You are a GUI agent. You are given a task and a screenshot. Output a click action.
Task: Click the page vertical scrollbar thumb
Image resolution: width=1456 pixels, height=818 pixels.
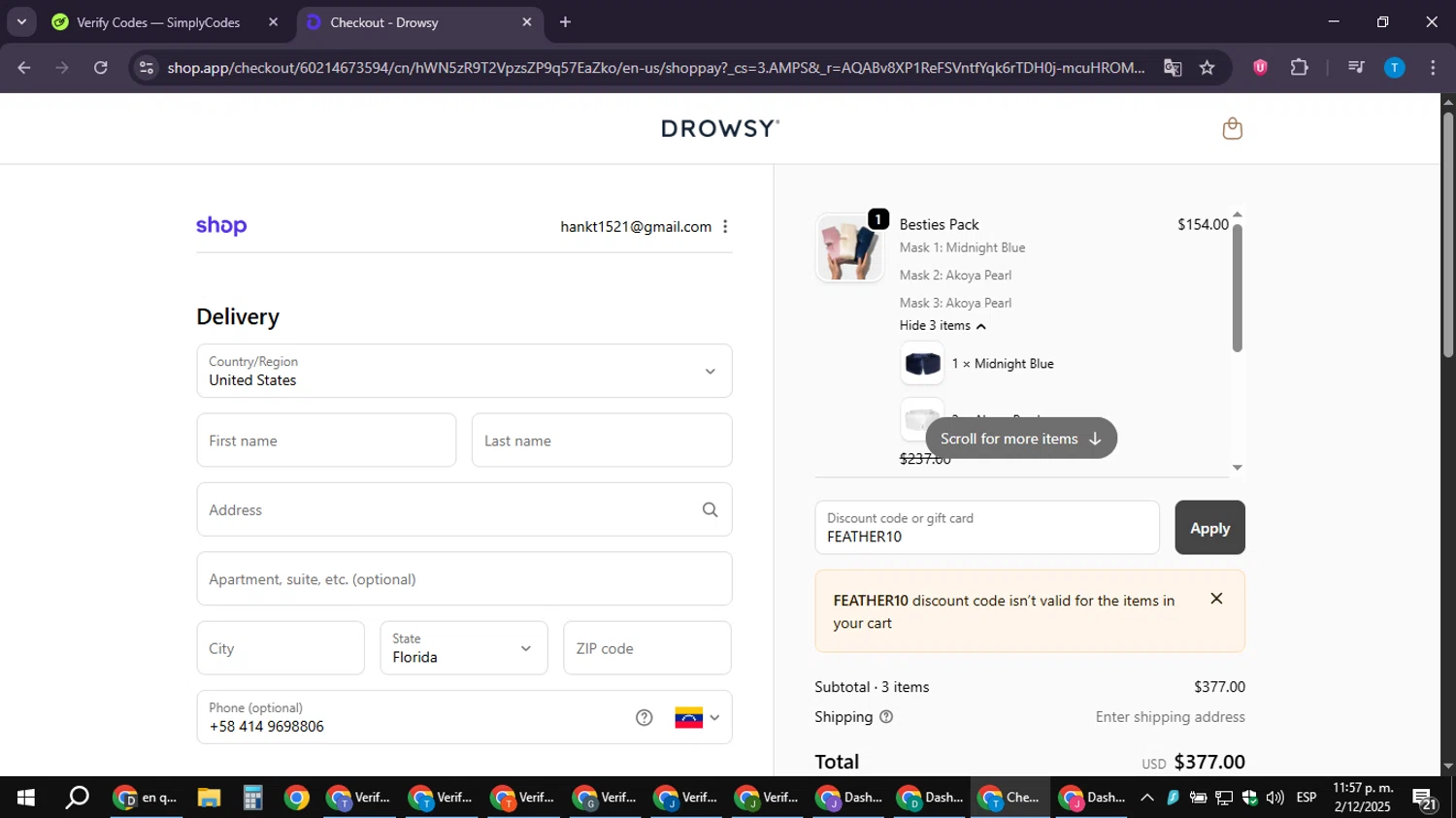click(x=1447, y=233)
